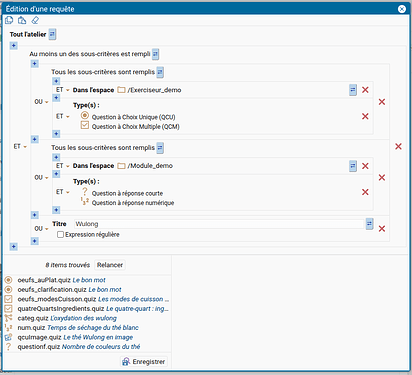Click swap icon at end of Titre field
Image resolution: width=412 pixels, height=375 pixels.
coord(369,224)
